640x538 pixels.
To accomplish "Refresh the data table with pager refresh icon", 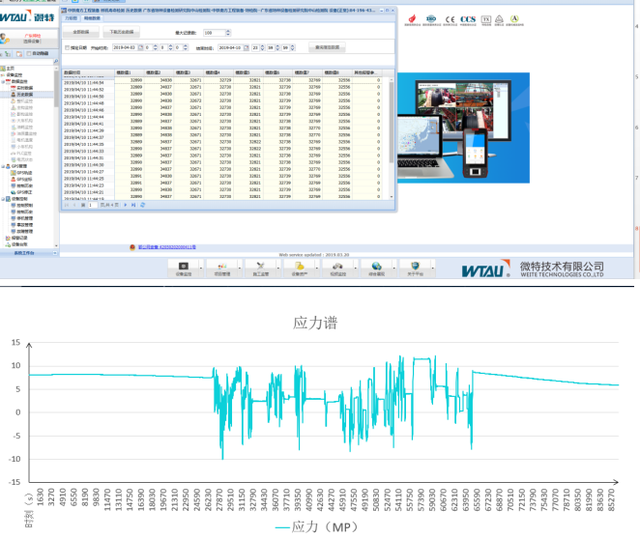I will tap(141, 204).
